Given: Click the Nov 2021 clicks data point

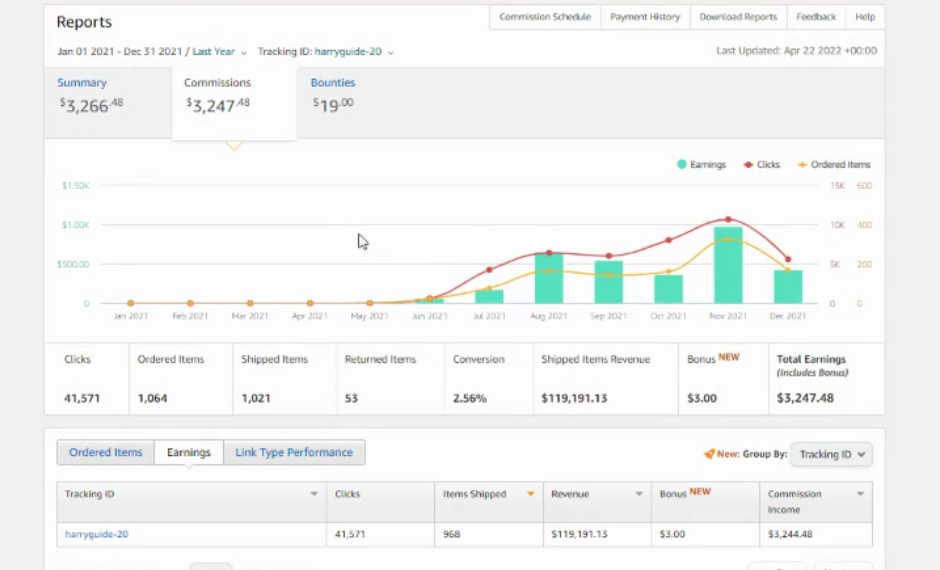Looking at the screenshot, I should click(x=728, y=219).
